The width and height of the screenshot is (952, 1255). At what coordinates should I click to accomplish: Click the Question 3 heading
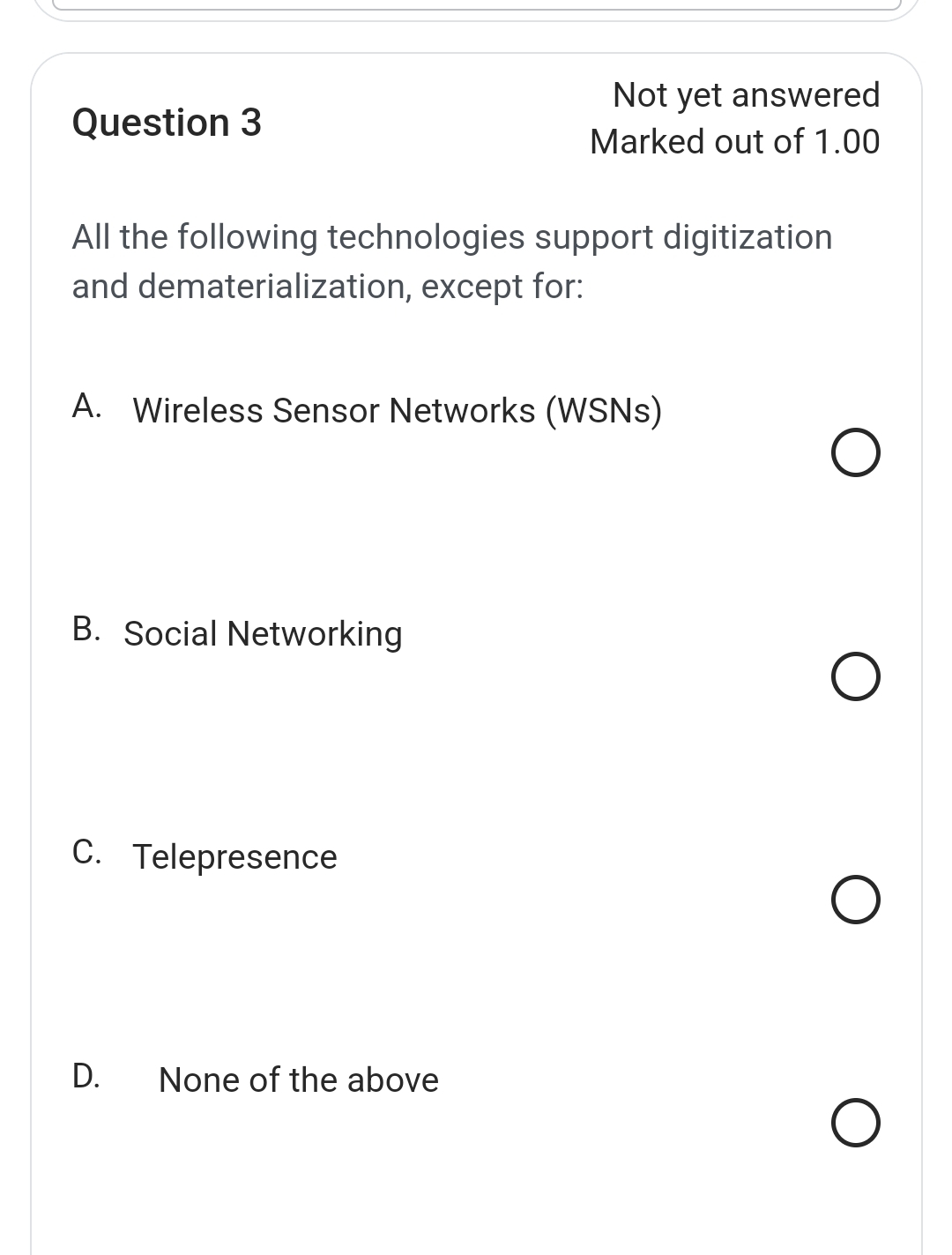click(167, 122)
